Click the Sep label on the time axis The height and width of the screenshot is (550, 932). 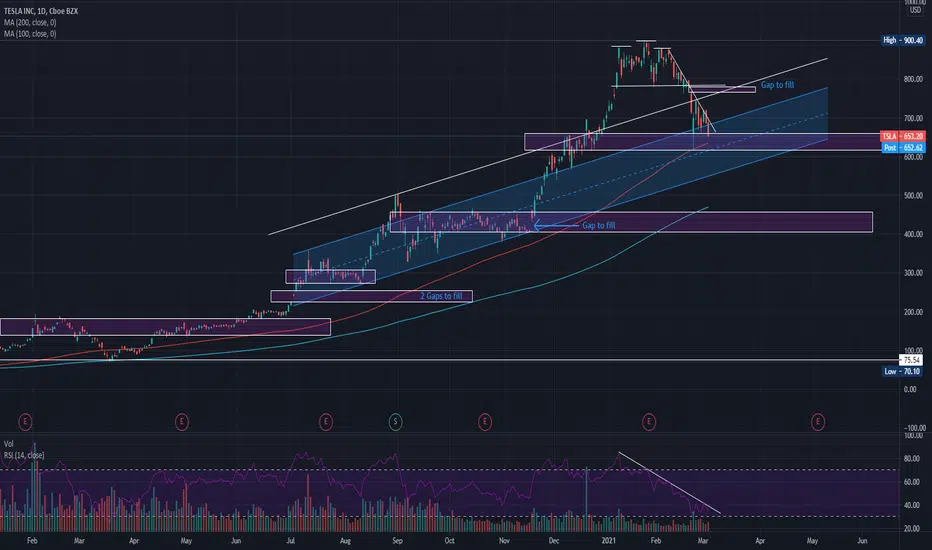pyautogui.click(x=397, y=540)
